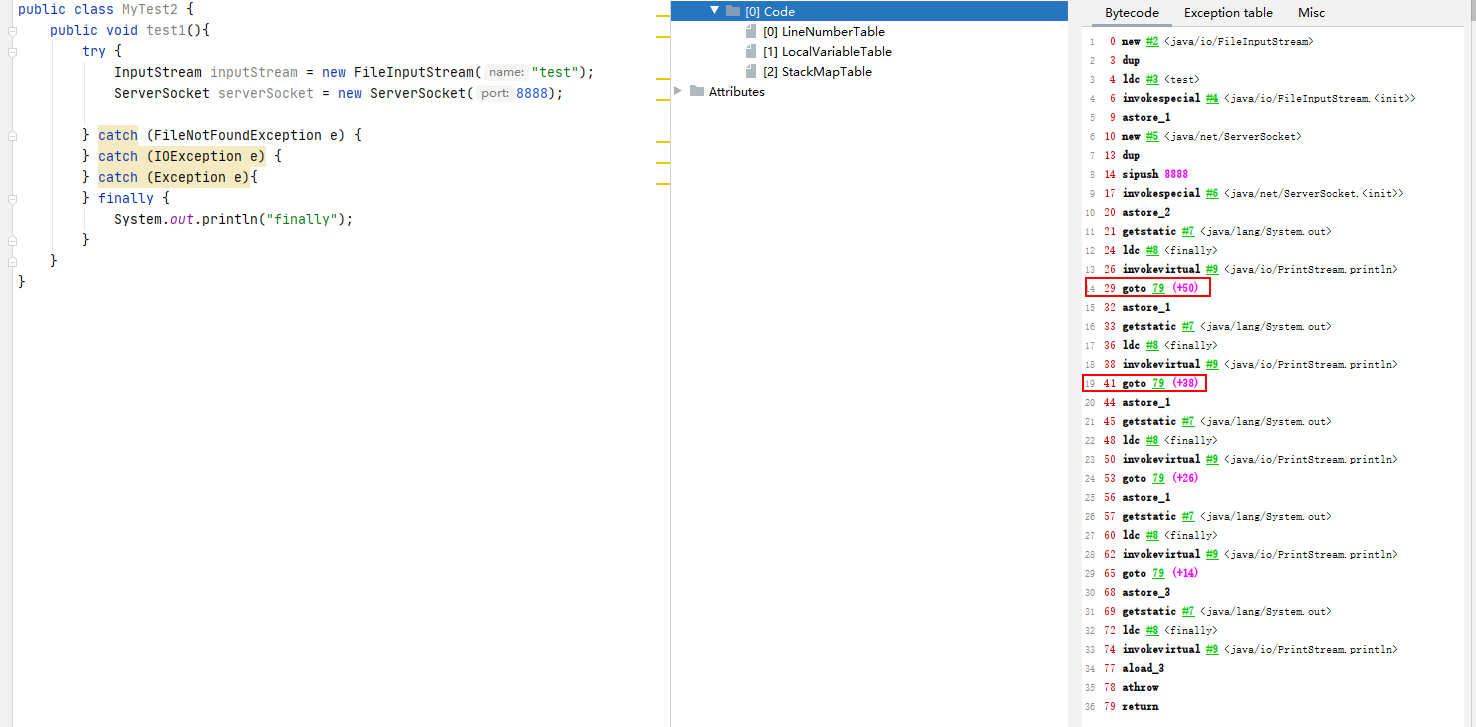
Task: Open the Misc tab
Action: coord(1311,13)
